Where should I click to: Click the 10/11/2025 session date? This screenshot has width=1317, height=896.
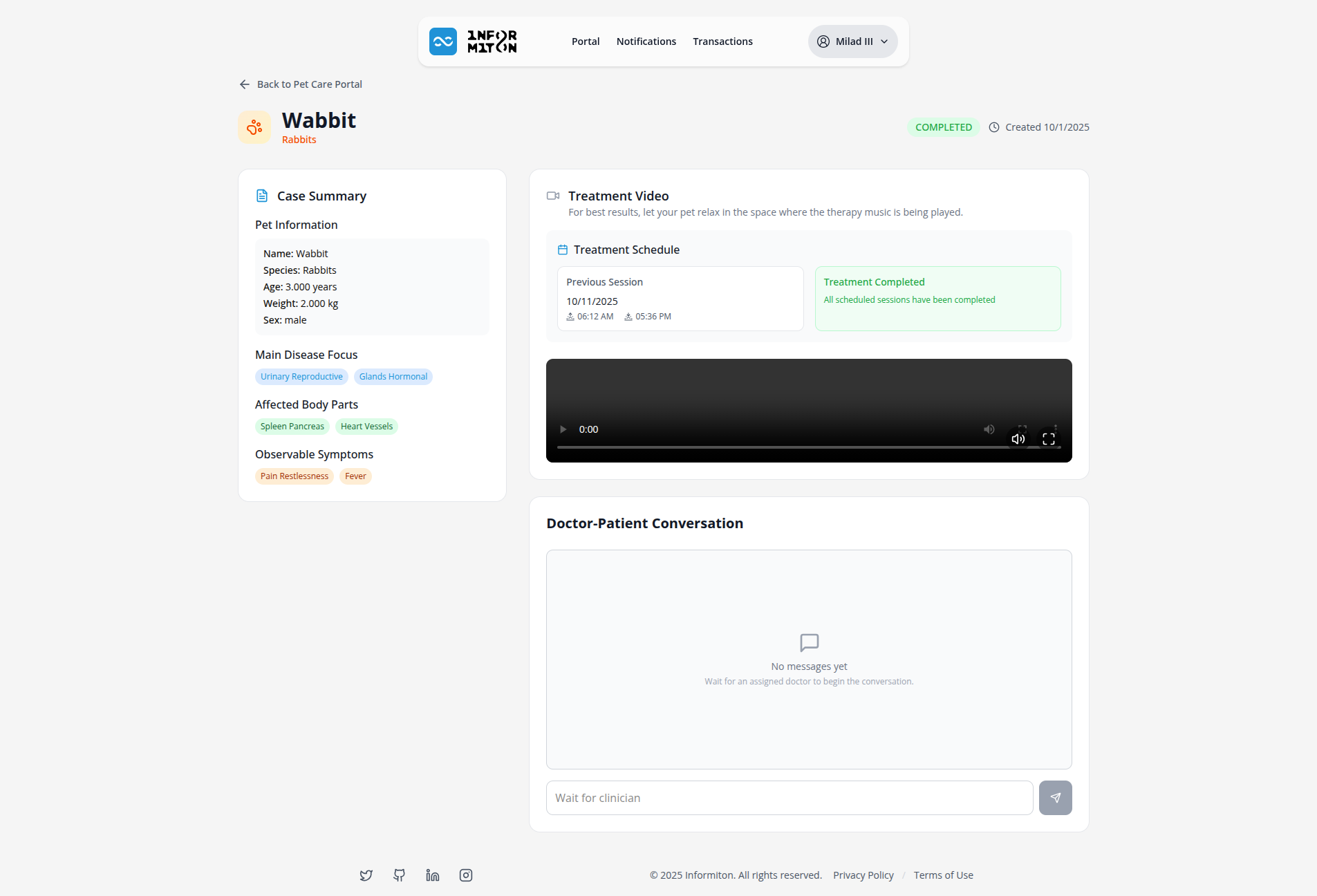point(592,301)
